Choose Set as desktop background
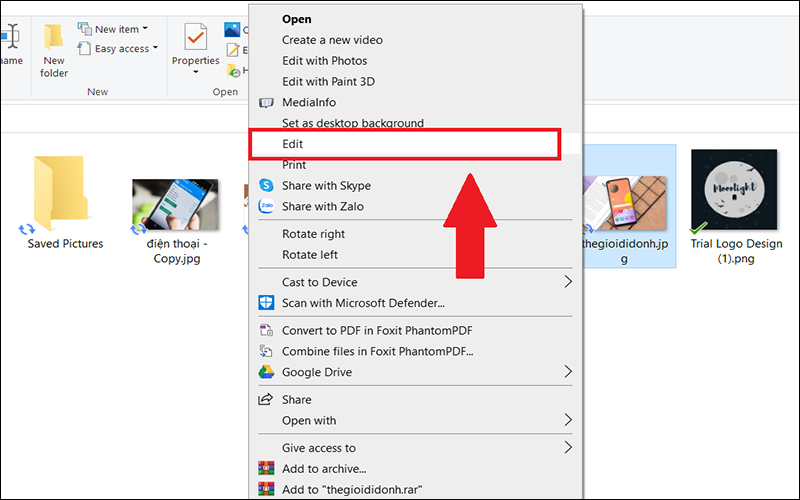This screenshot has width=800, height=500. [x=352, y=123]
